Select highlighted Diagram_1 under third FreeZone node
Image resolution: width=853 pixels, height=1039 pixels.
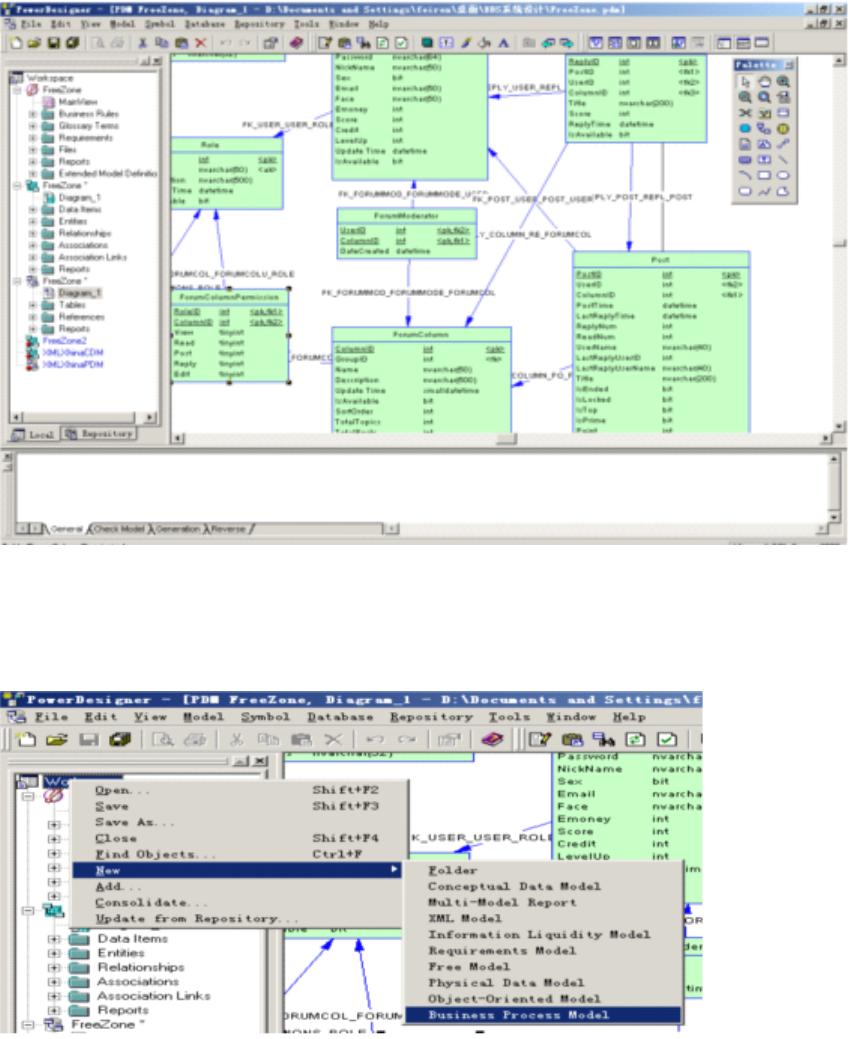click(x=80, y=293)
